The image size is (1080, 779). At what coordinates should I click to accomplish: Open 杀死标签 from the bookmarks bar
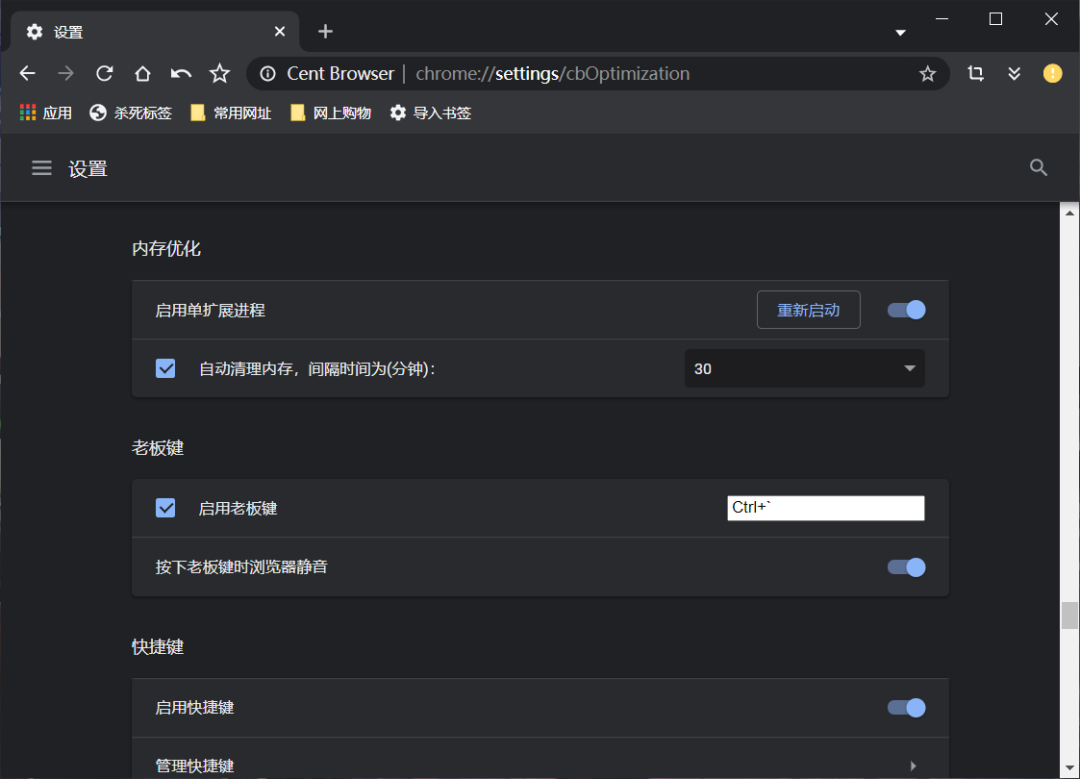coord(130,112)
